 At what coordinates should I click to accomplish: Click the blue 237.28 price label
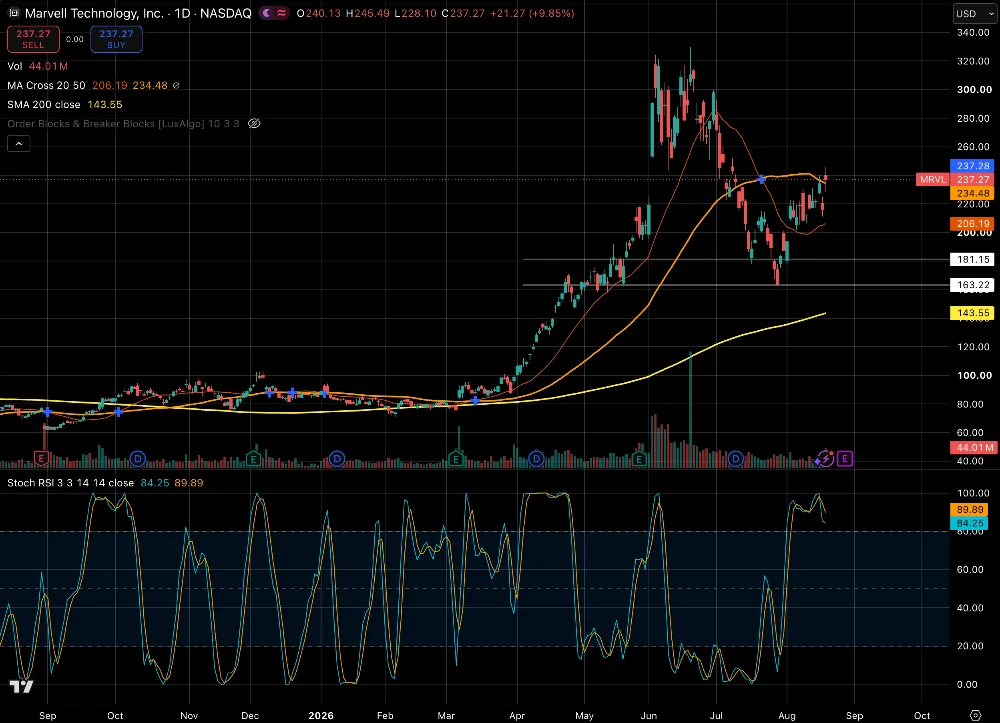973,166
